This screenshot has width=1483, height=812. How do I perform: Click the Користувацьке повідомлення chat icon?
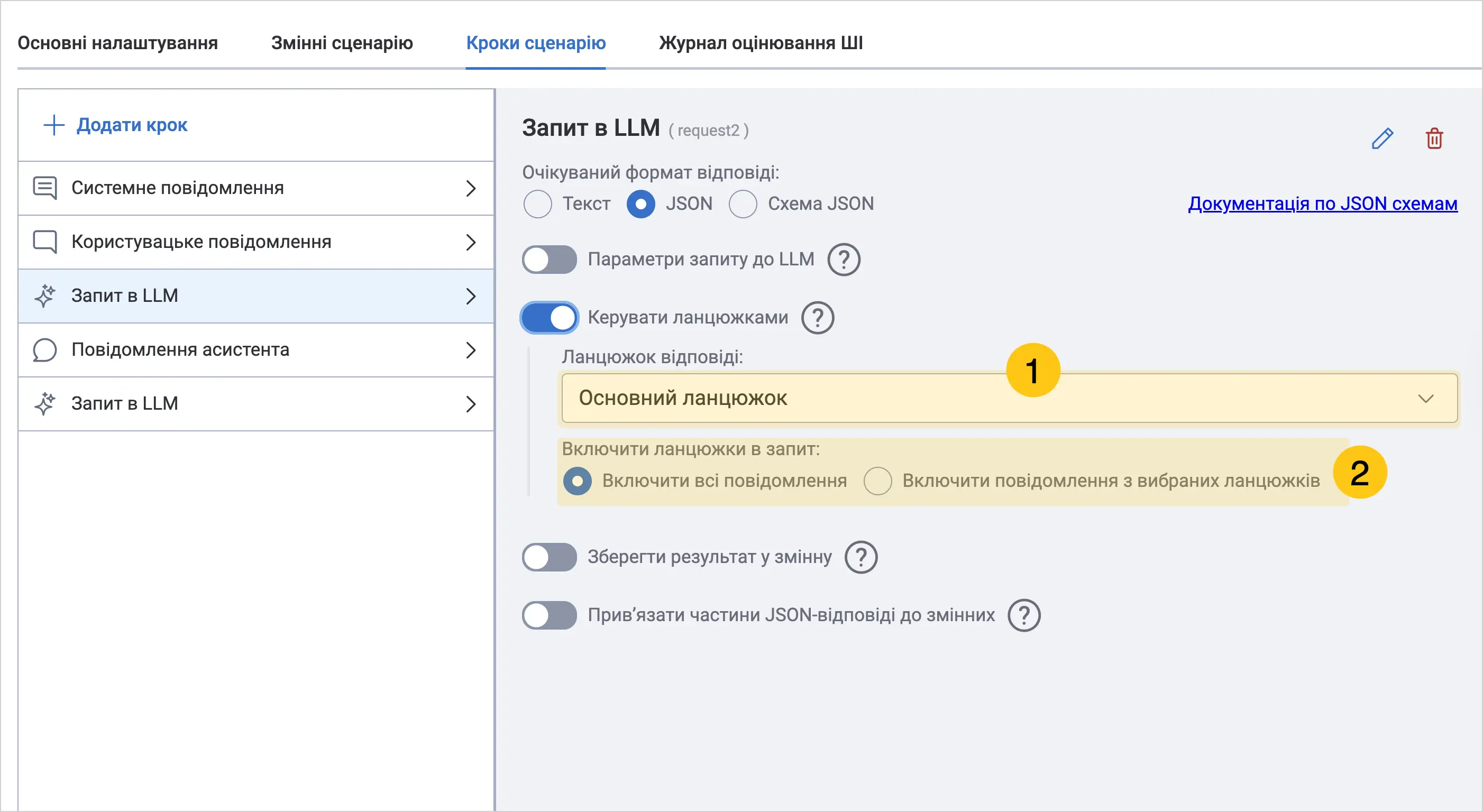point(45,242)
